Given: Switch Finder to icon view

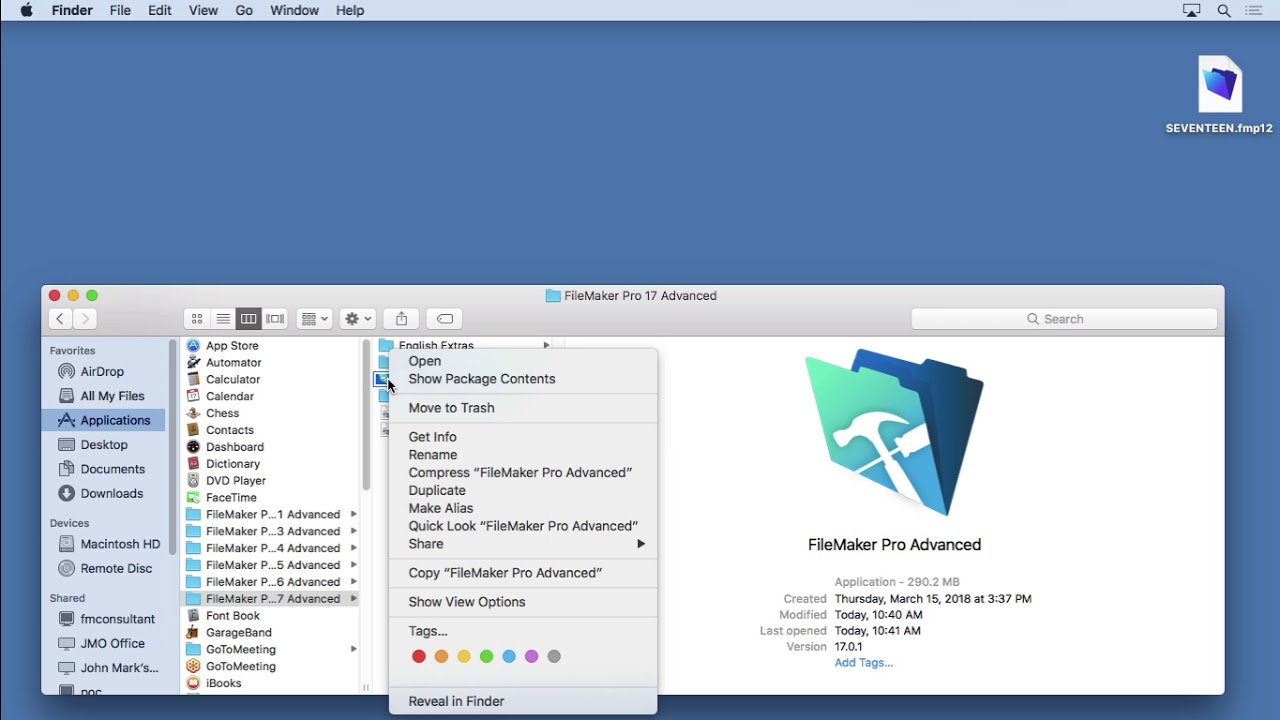Looking at the screenshot, I should tap(197, 319).
